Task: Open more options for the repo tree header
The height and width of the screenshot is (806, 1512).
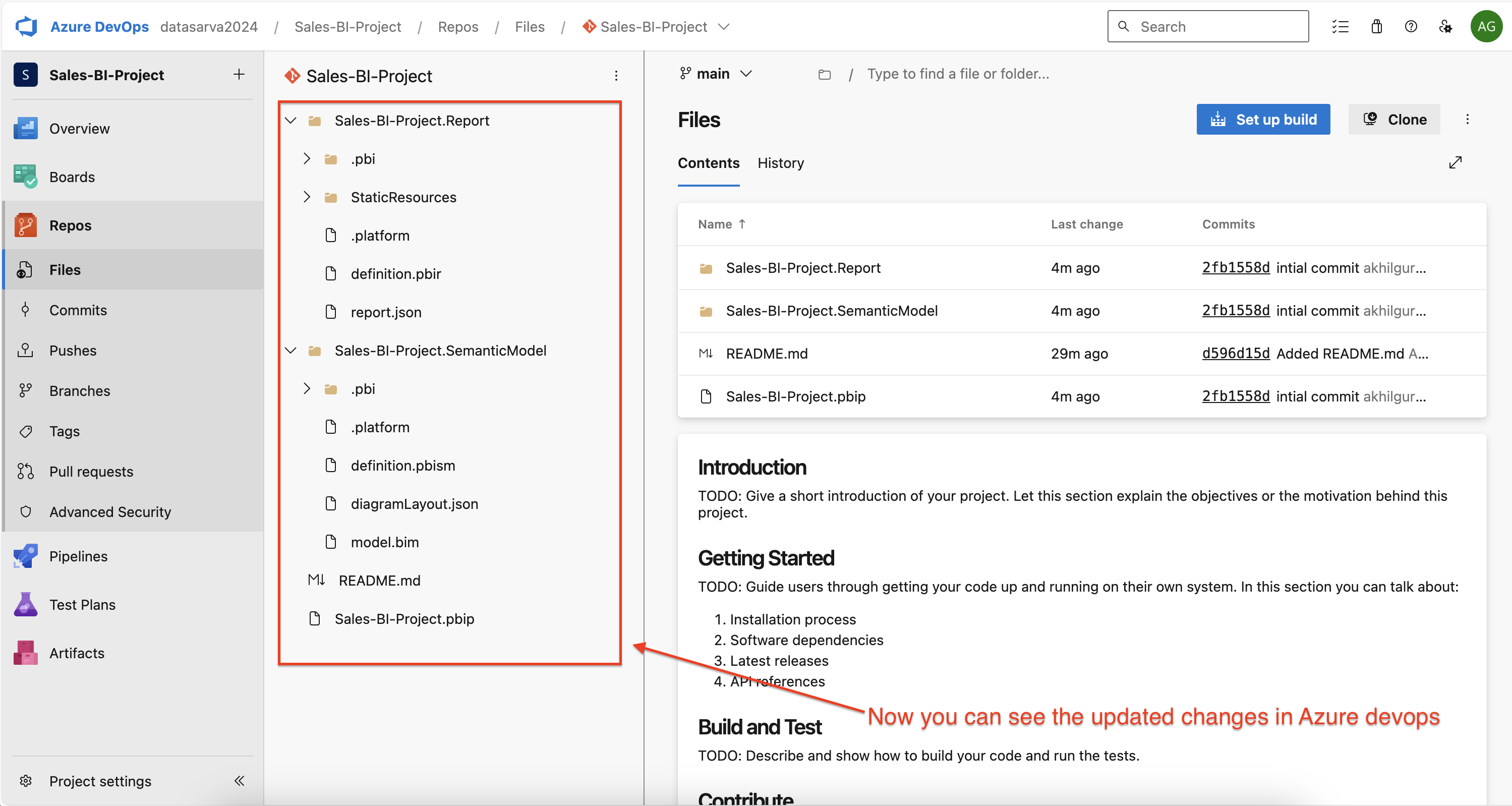Action: 616,76
